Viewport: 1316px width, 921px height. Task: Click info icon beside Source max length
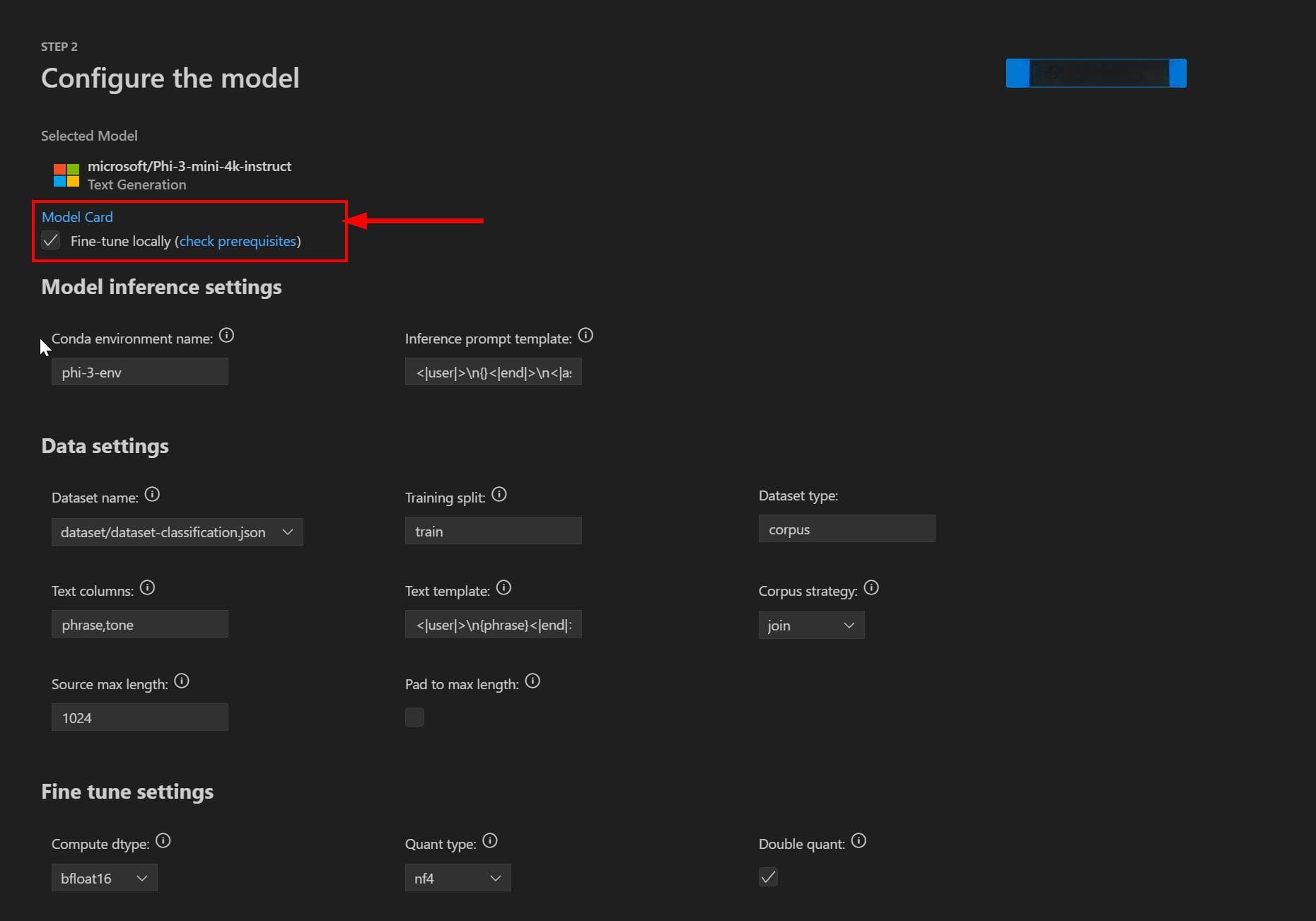click(182, 681)
